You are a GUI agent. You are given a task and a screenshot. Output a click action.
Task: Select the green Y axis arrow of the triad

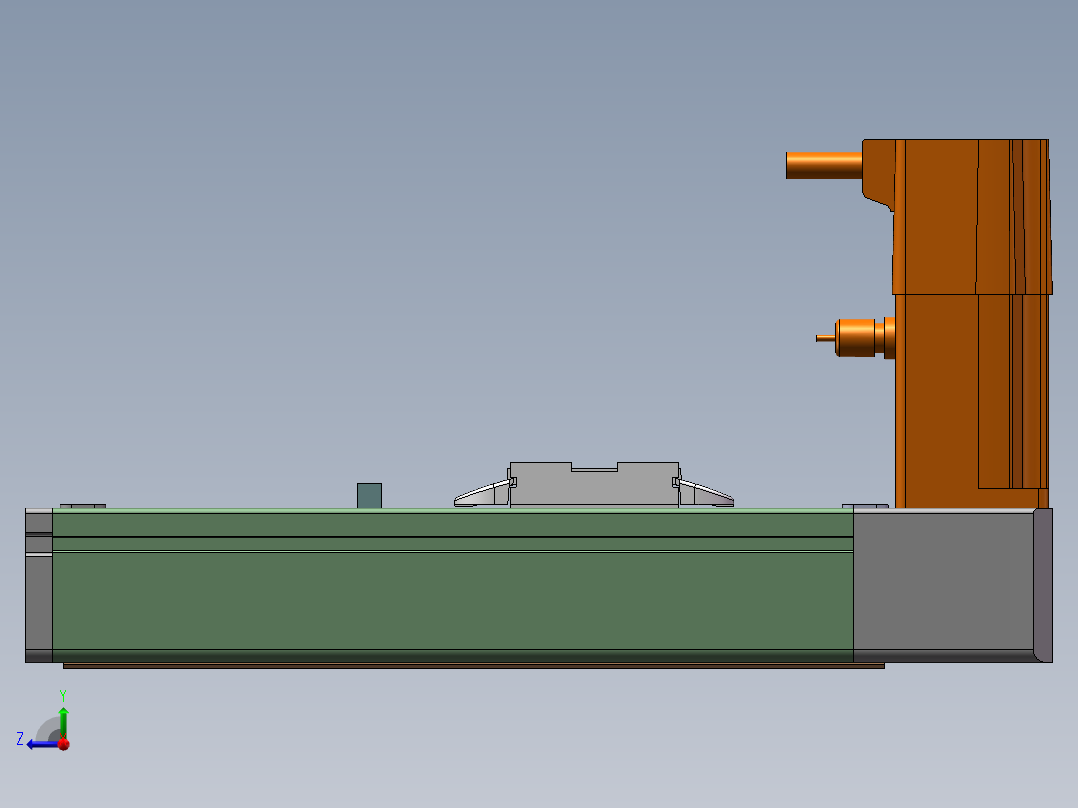click(63, 721)
